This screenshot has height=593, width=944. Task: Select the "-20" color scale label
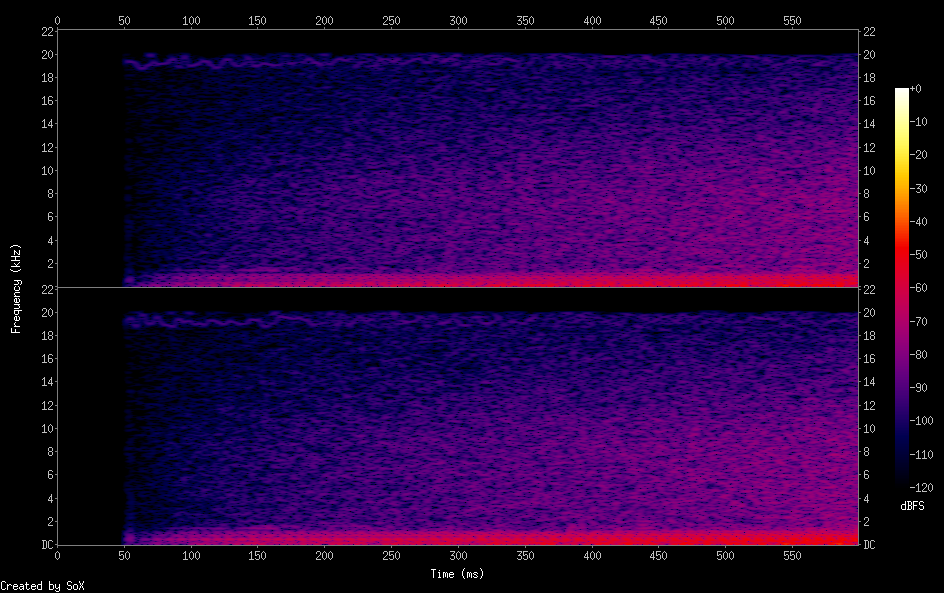(x=919, y=155)
